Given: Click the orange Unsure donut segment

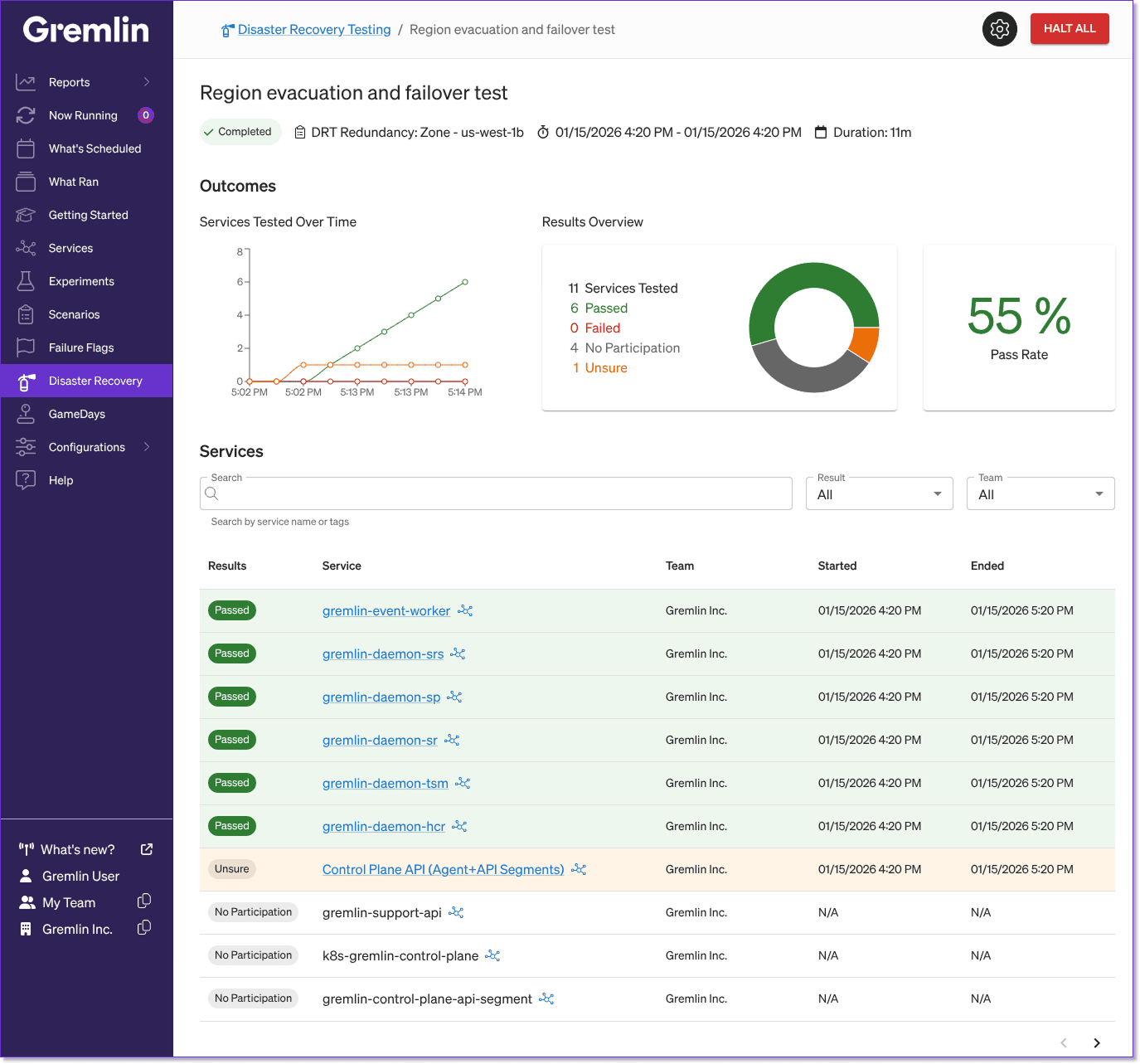Looking at the screenshot, I should [866, 343].
